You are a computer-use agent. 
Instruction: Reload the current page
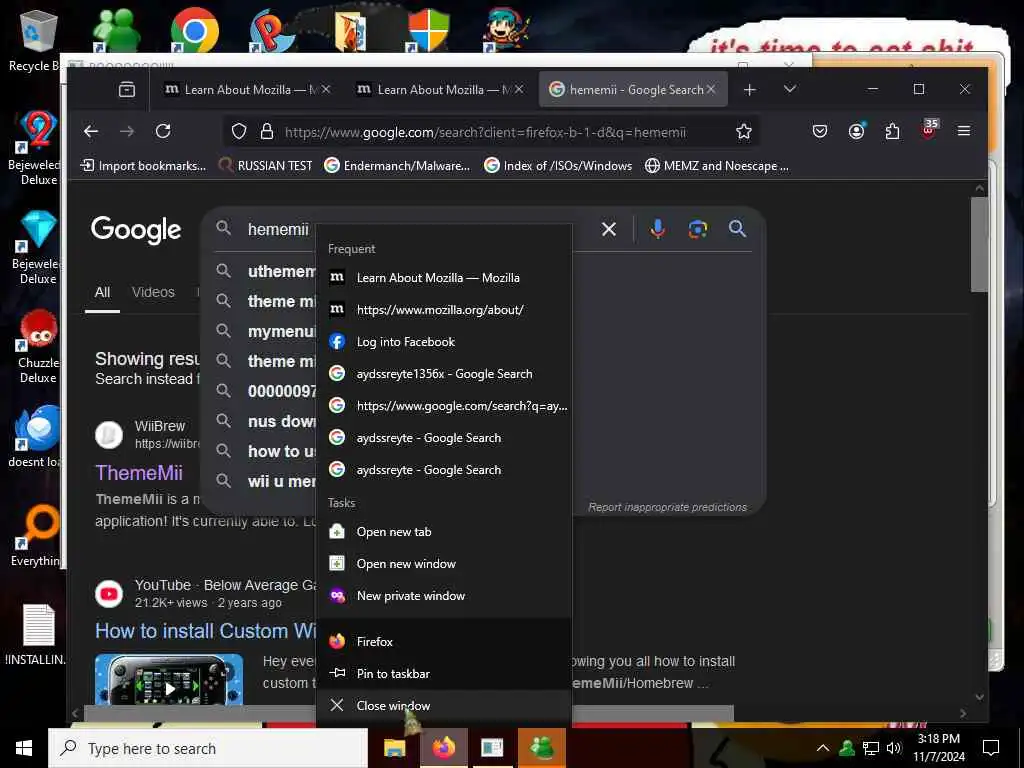pos(163,131)
